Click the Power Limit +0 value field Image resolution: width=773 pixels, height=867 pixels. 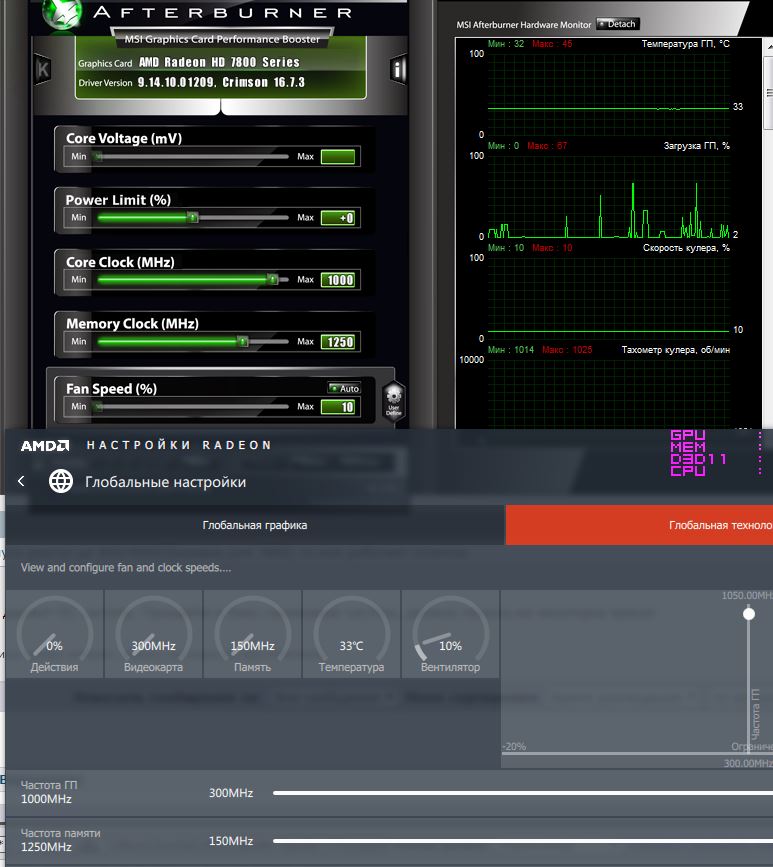pos(338,218)
